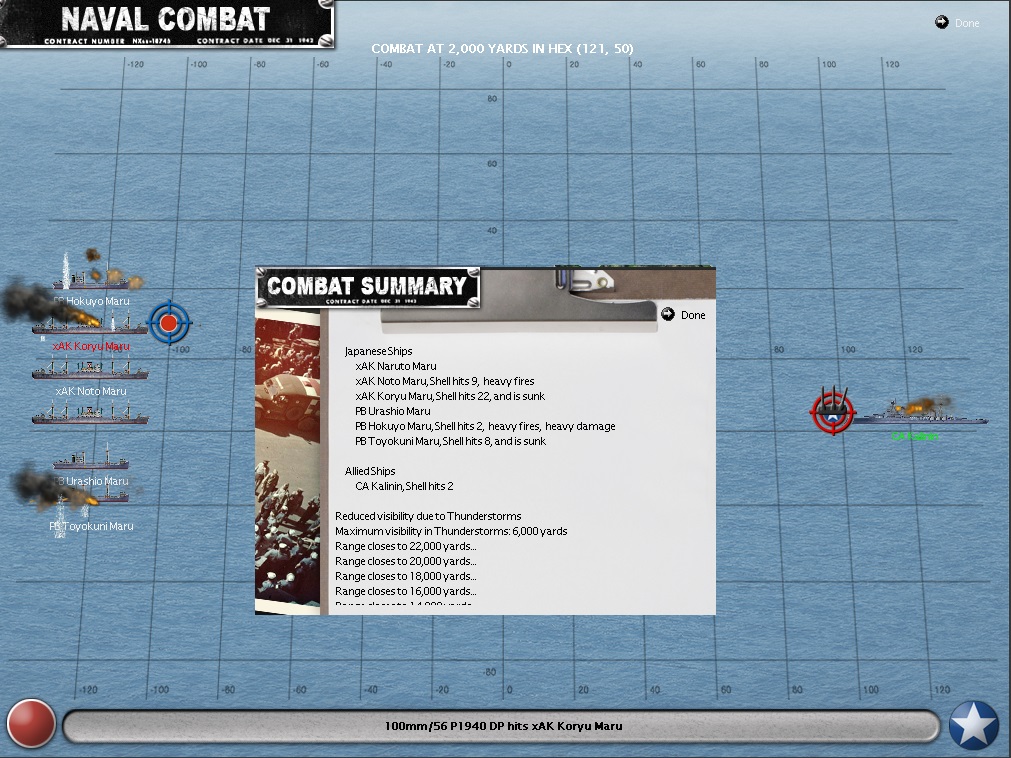Click the Combat Summary title plate
Viewport: 1011px width, 758px height.
[x=368, y=287]
